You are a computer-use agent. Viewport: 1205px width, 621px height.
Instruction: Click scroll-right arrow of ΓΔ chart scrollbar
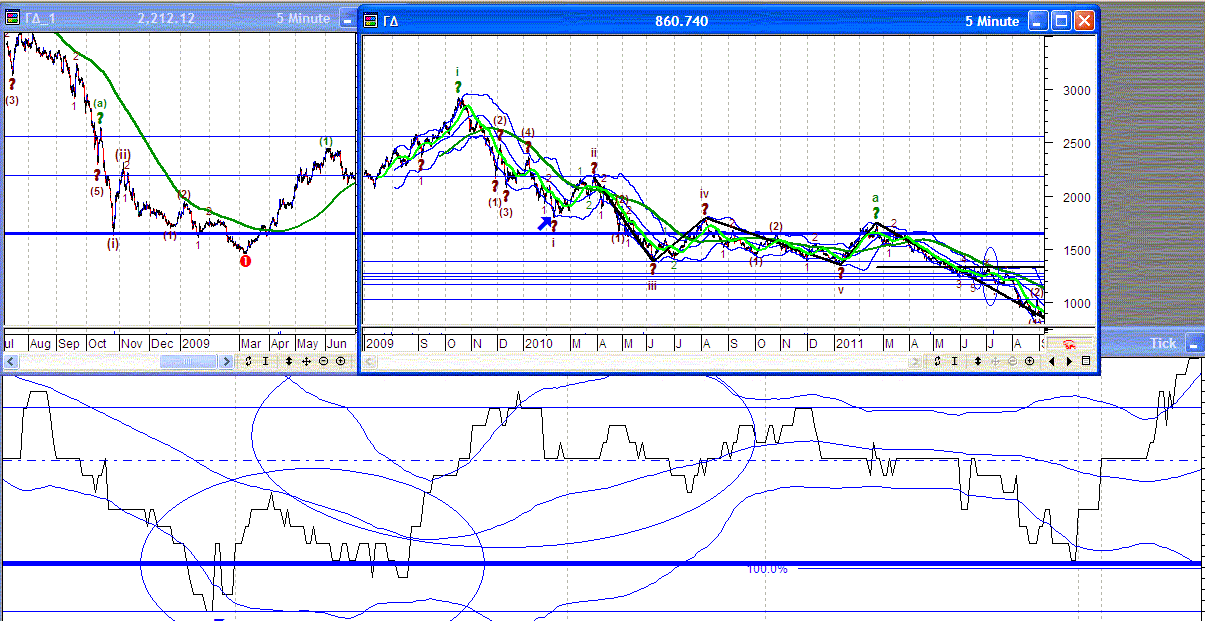(x=915, y=360)
